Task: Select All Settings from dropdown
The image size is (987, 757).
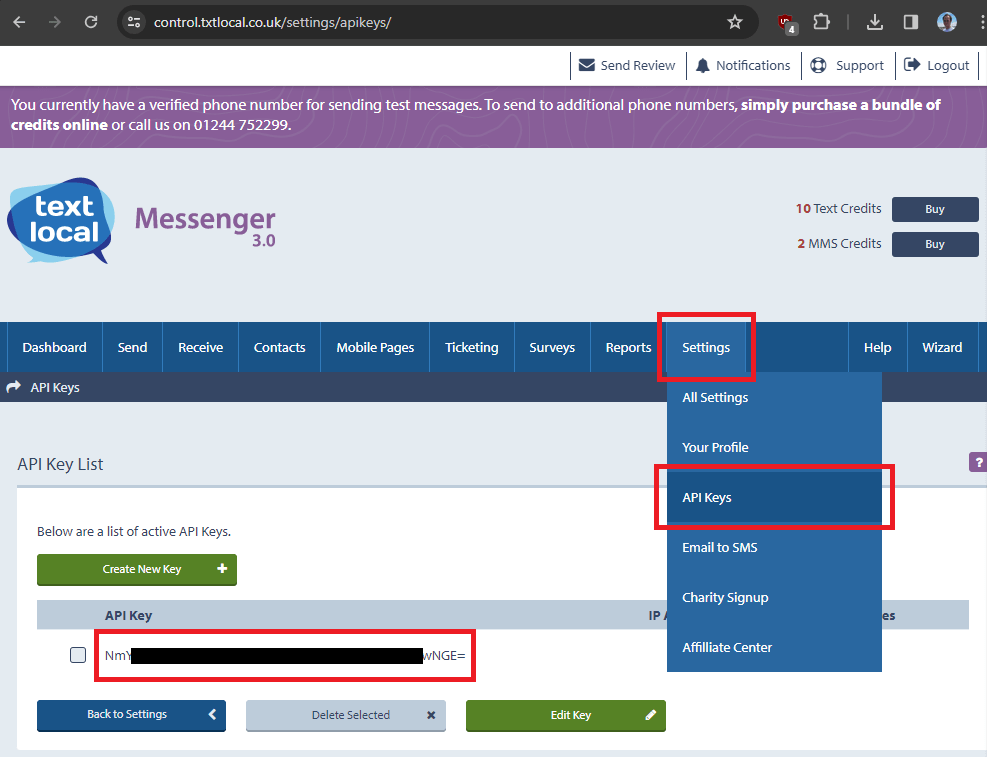Action: 774,398
